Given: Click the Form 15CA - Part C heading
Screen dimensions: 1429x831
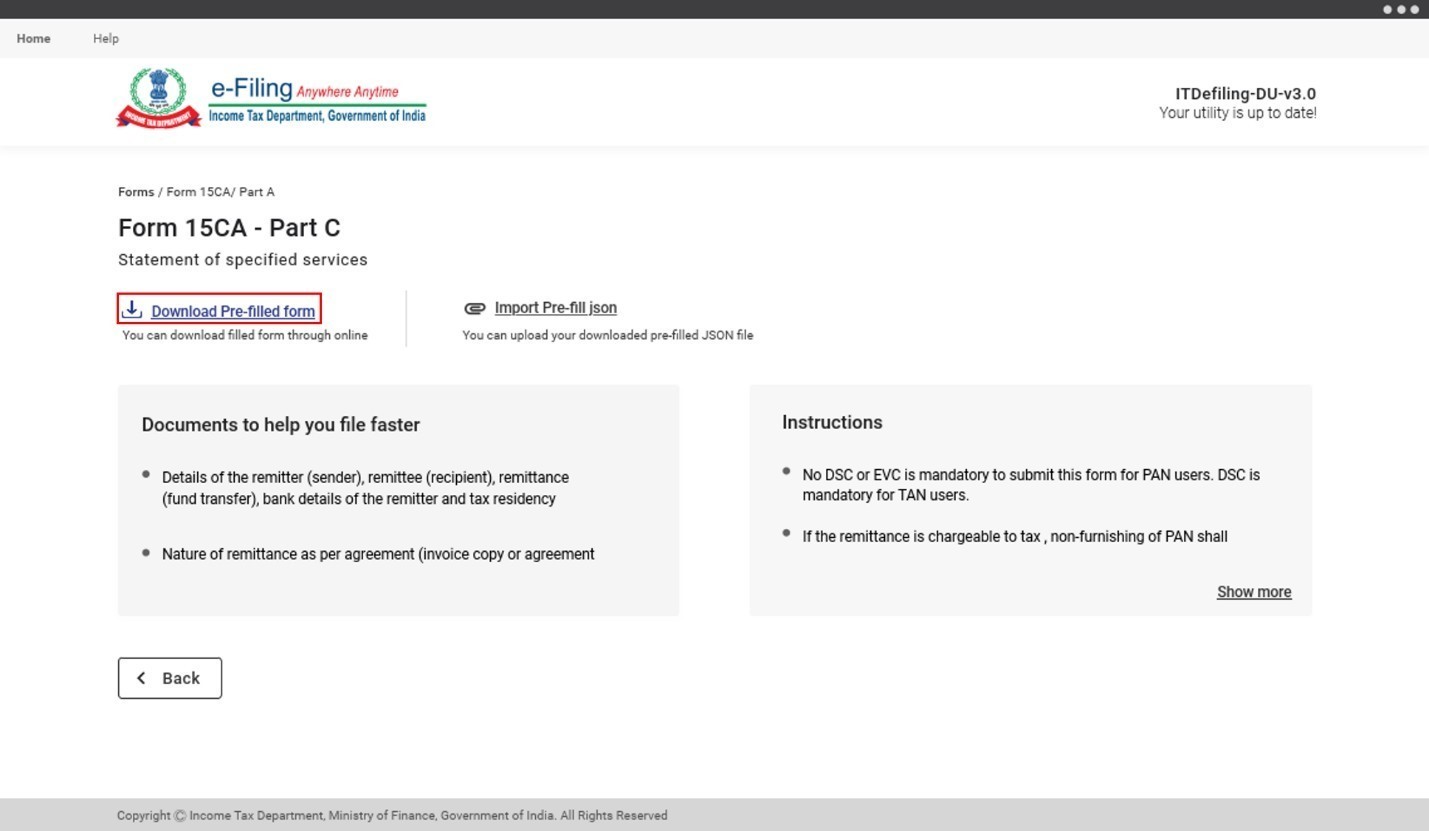Looking at the screenshot, I should tap(229, 227).
